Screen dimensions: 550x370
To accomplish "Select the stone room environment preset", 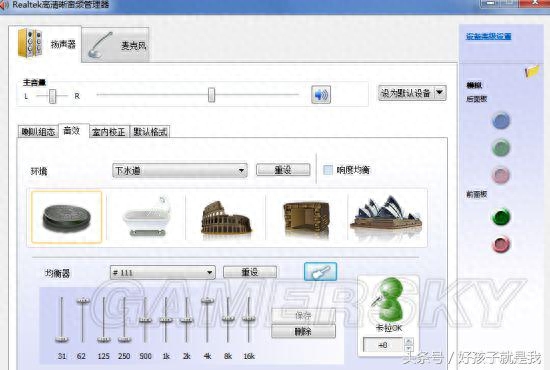I will click(x=306, y=217).
